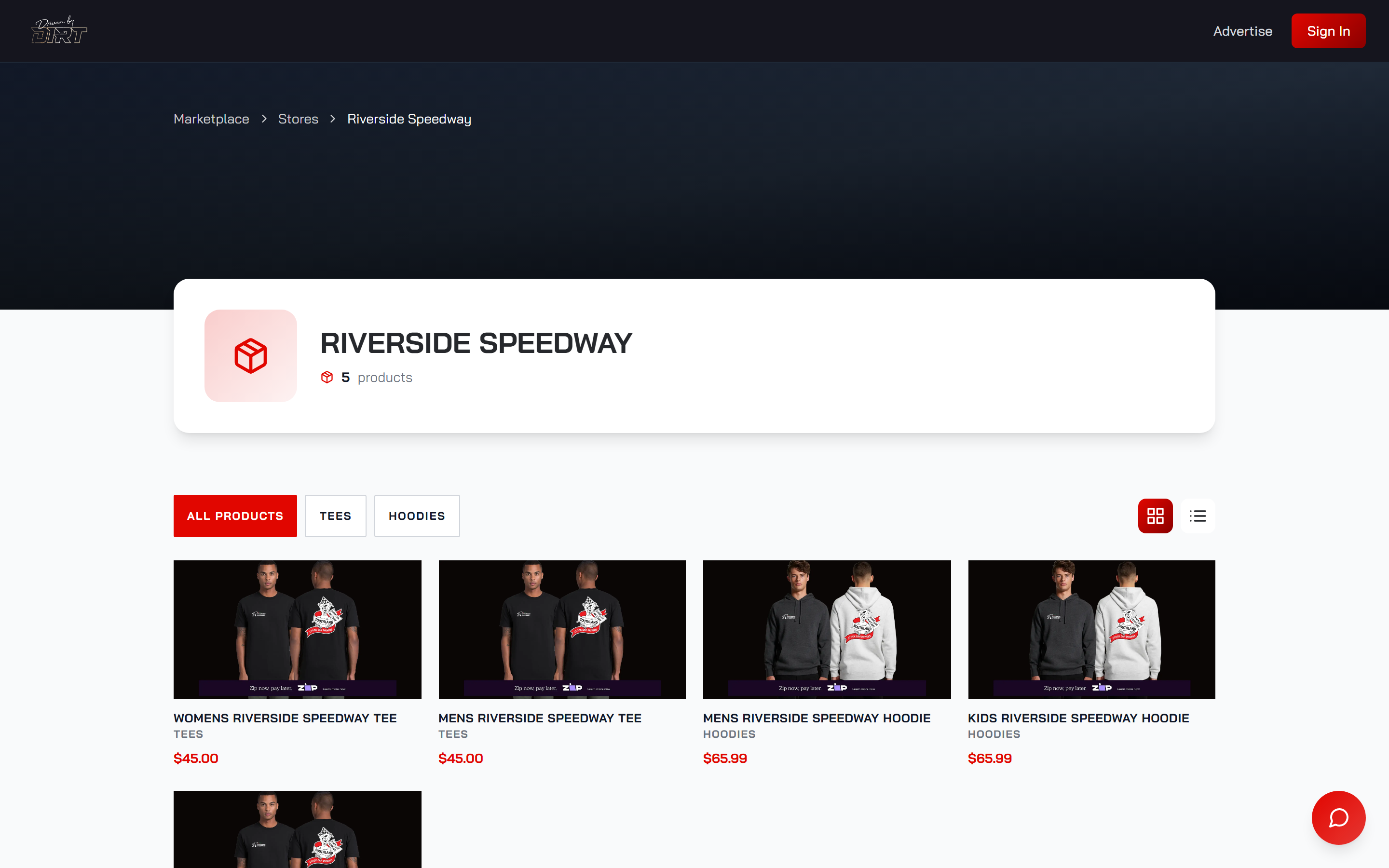Viewport: 1389px width, 868px height.
Task: Click the 5 products count text
Action: 377,377
